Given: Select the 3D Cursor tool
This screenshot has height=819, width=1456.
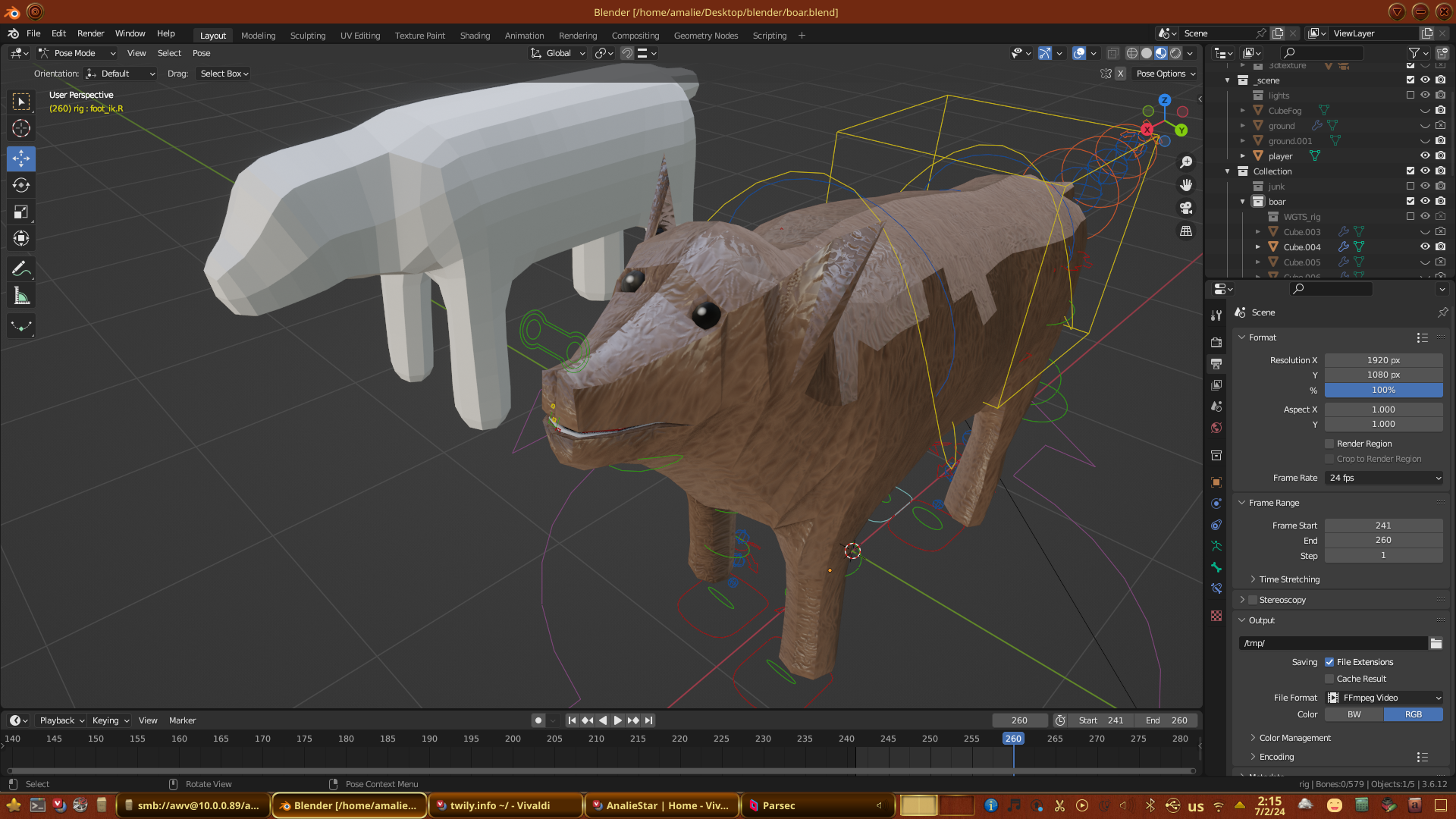Looking at the screenshot, I should (21, 128).
